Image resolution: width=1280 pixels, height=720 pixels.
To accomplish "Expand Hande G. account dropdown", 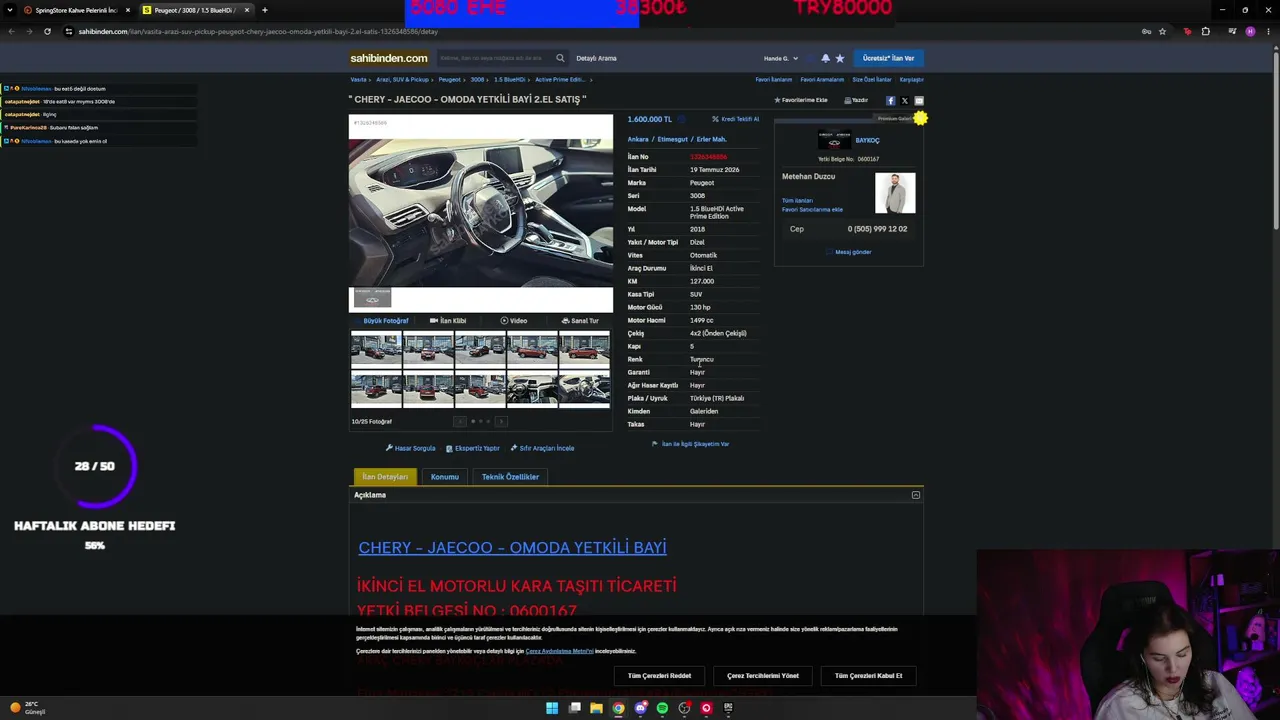I will (x=781, y=58).
